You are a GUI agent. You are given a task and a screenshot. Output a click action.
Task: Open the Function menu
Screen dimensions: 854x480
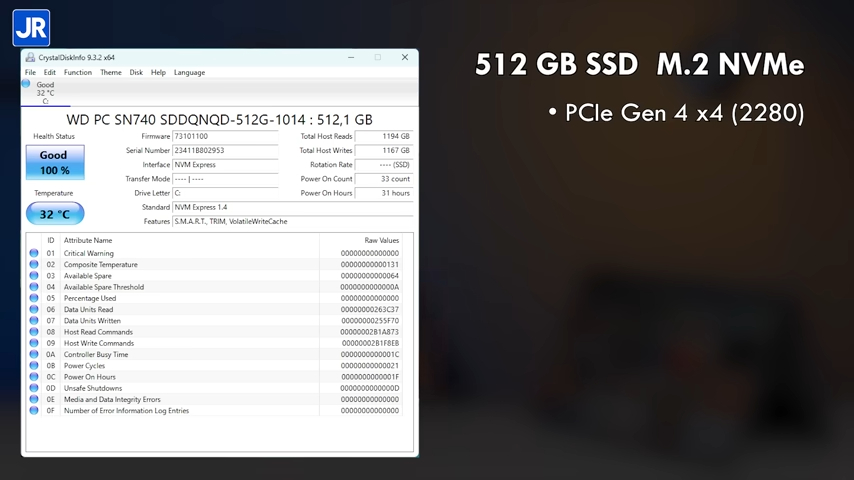click(78, 72)
